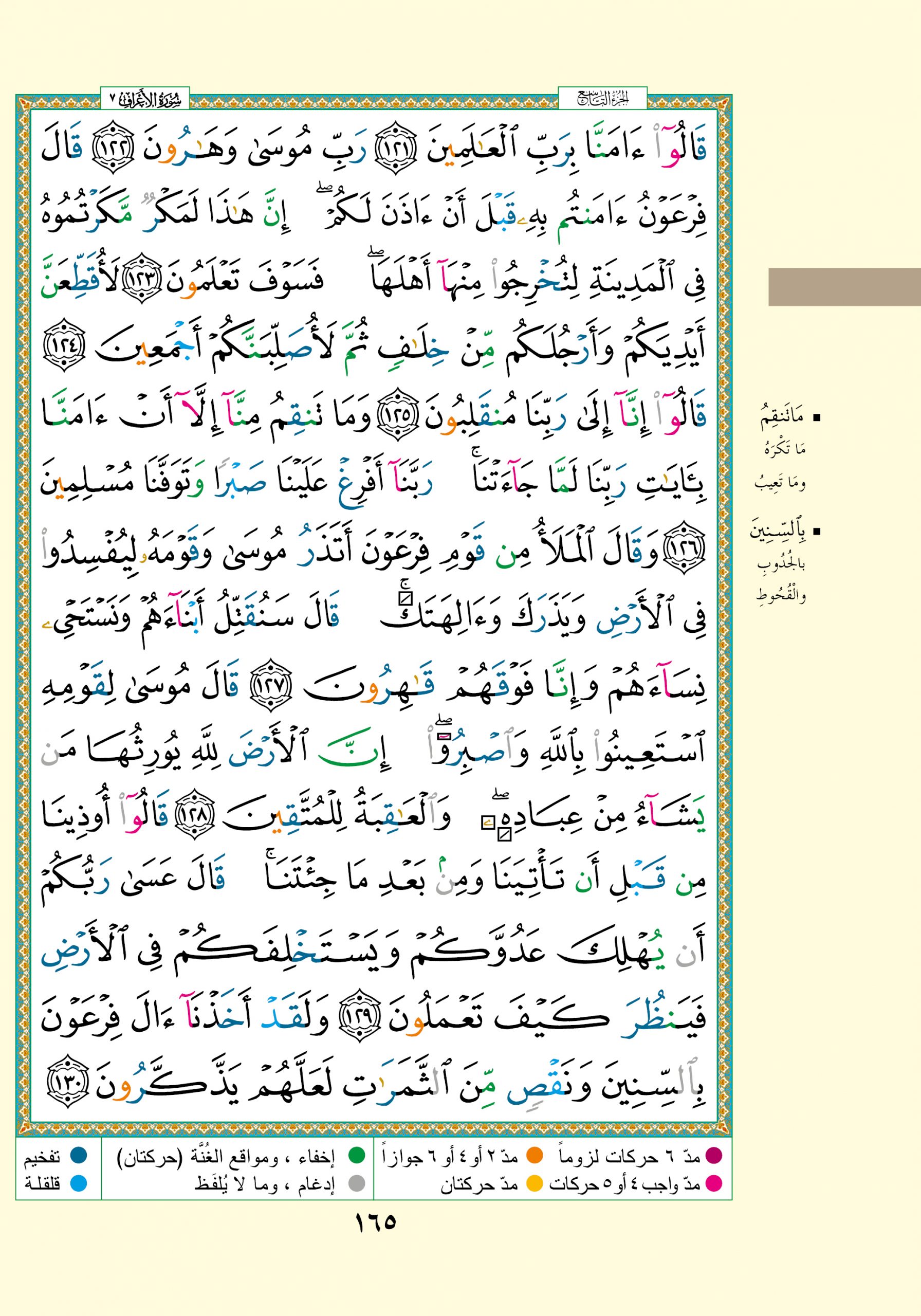Select the dark blue تفخيم color dot

[x=78, y=1157]
